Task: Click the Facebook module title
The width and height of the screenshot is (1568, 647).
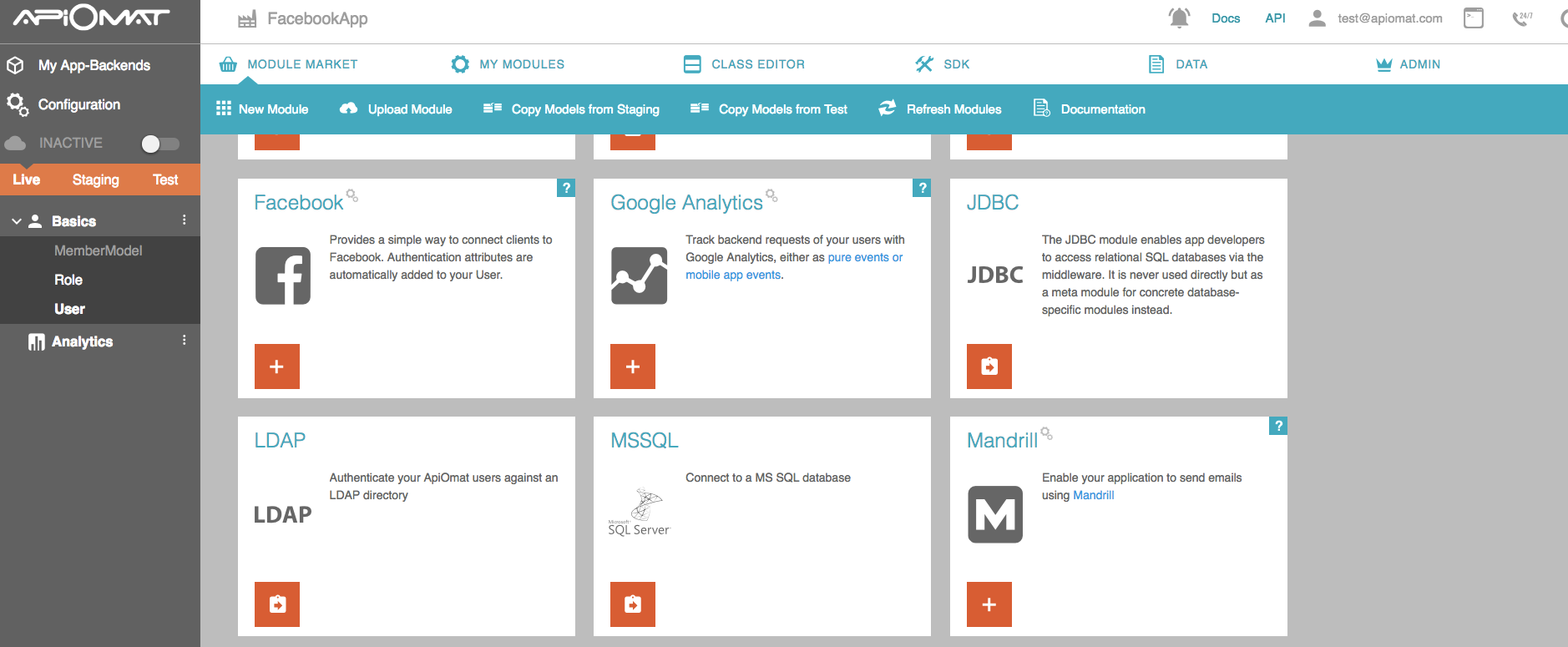Action: point(299,203)
